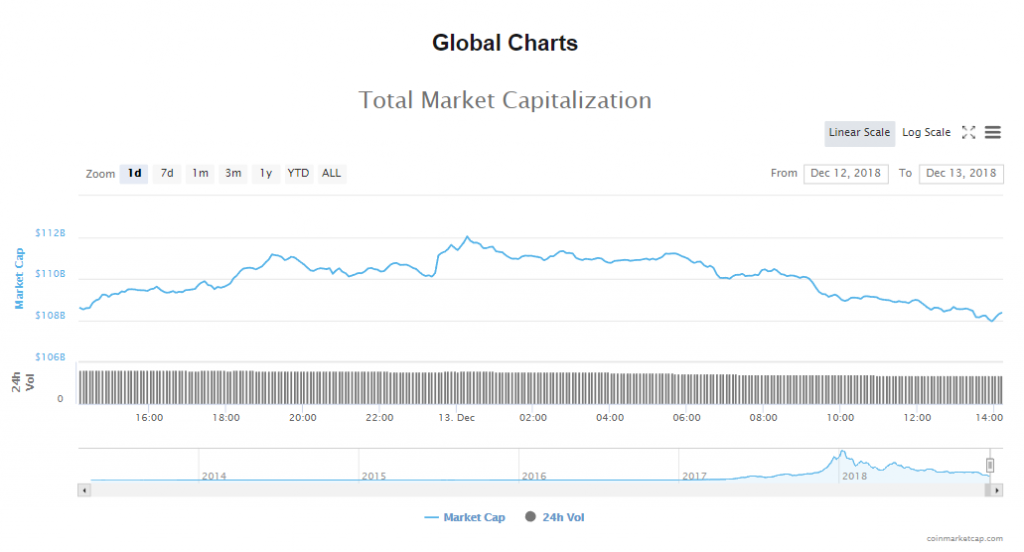
Task: Click the navigator scroll right arrow
Action: coord(996,490)
